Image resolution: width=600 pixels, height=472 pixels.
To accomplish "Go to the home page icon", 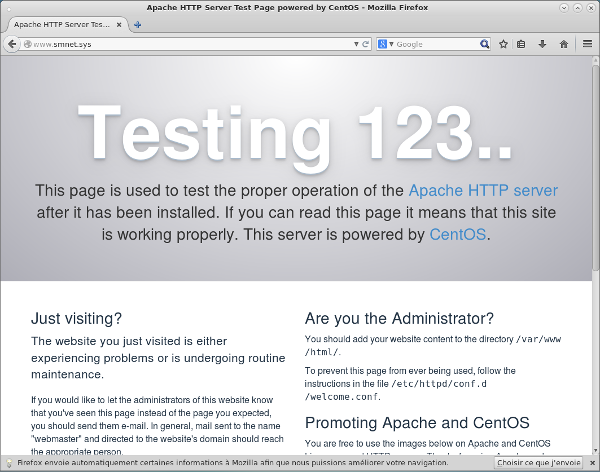I will [x=564, y=44].
